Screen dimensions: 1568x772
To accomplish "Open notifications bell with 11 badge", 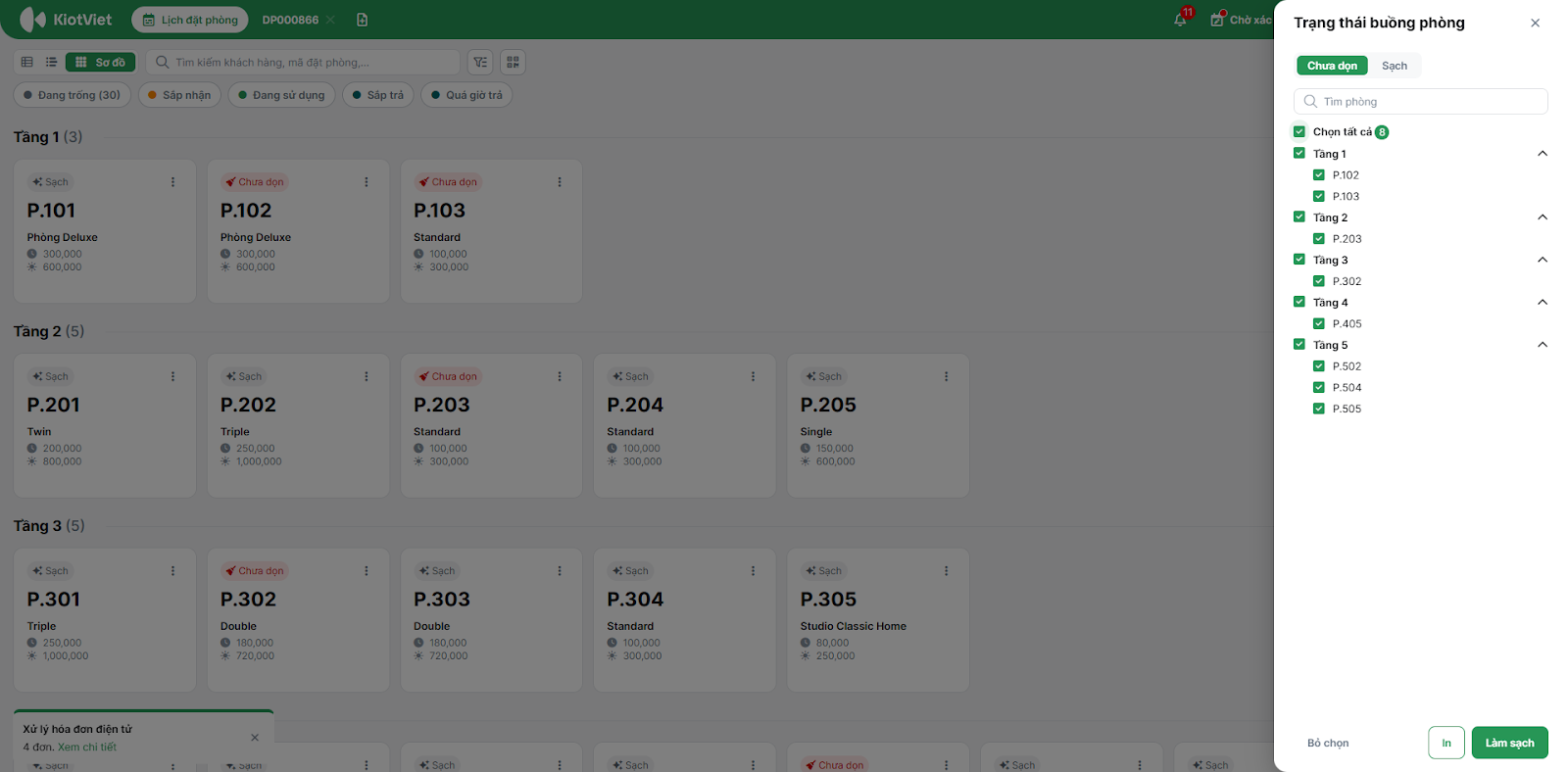I will 1180,20.
